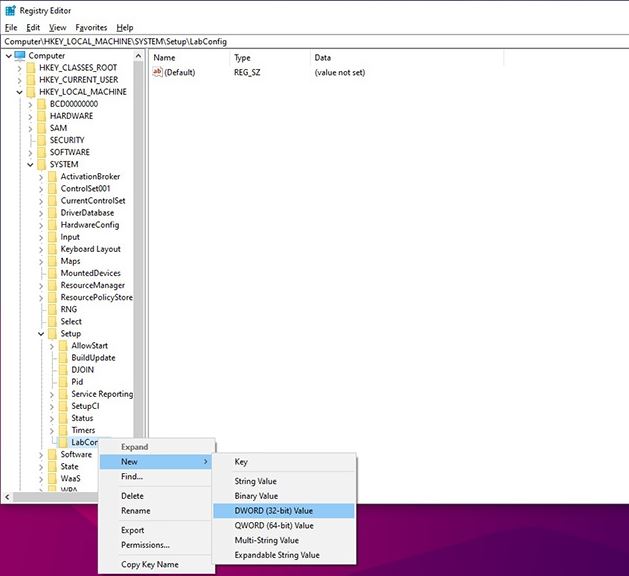Click the Name column header
The width and height of the screenshot is (629, 576).
pos(190,58)
